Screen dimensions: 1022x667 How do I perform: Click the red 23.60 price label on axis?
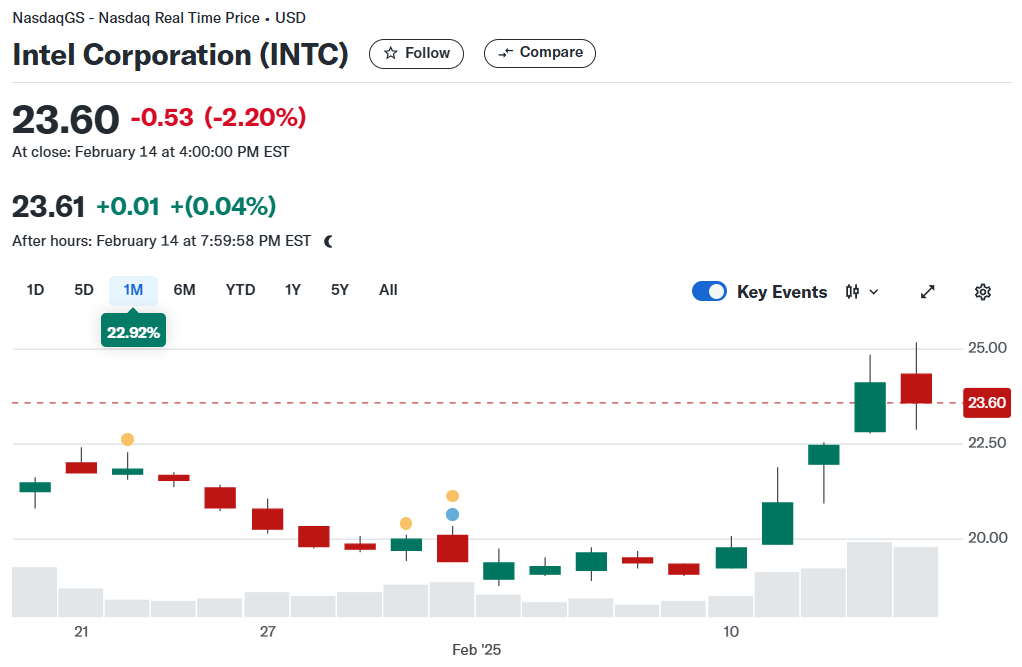point(987,402)
